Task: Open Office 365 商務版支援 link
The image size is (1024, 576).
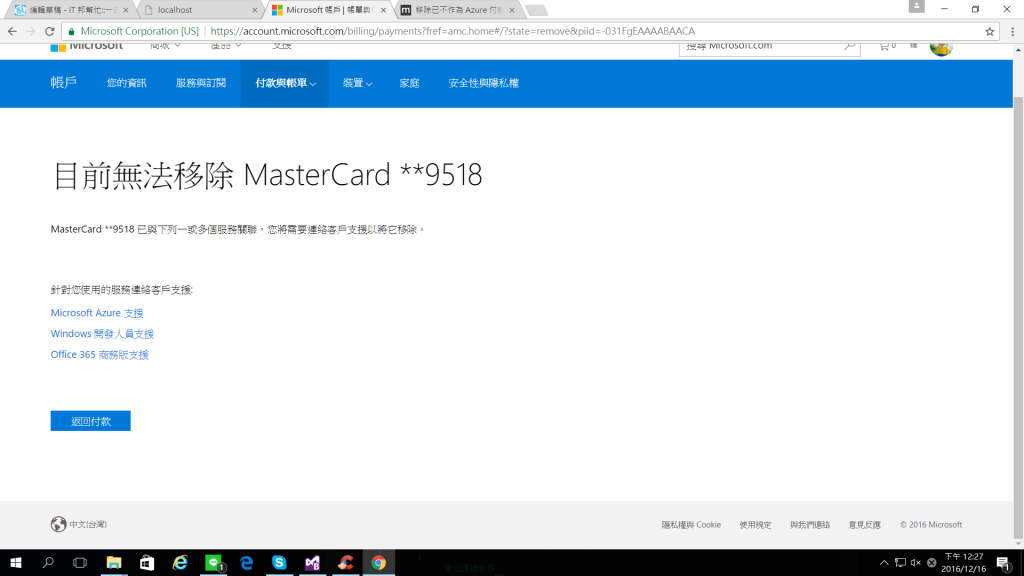Action: coord(99,355)
